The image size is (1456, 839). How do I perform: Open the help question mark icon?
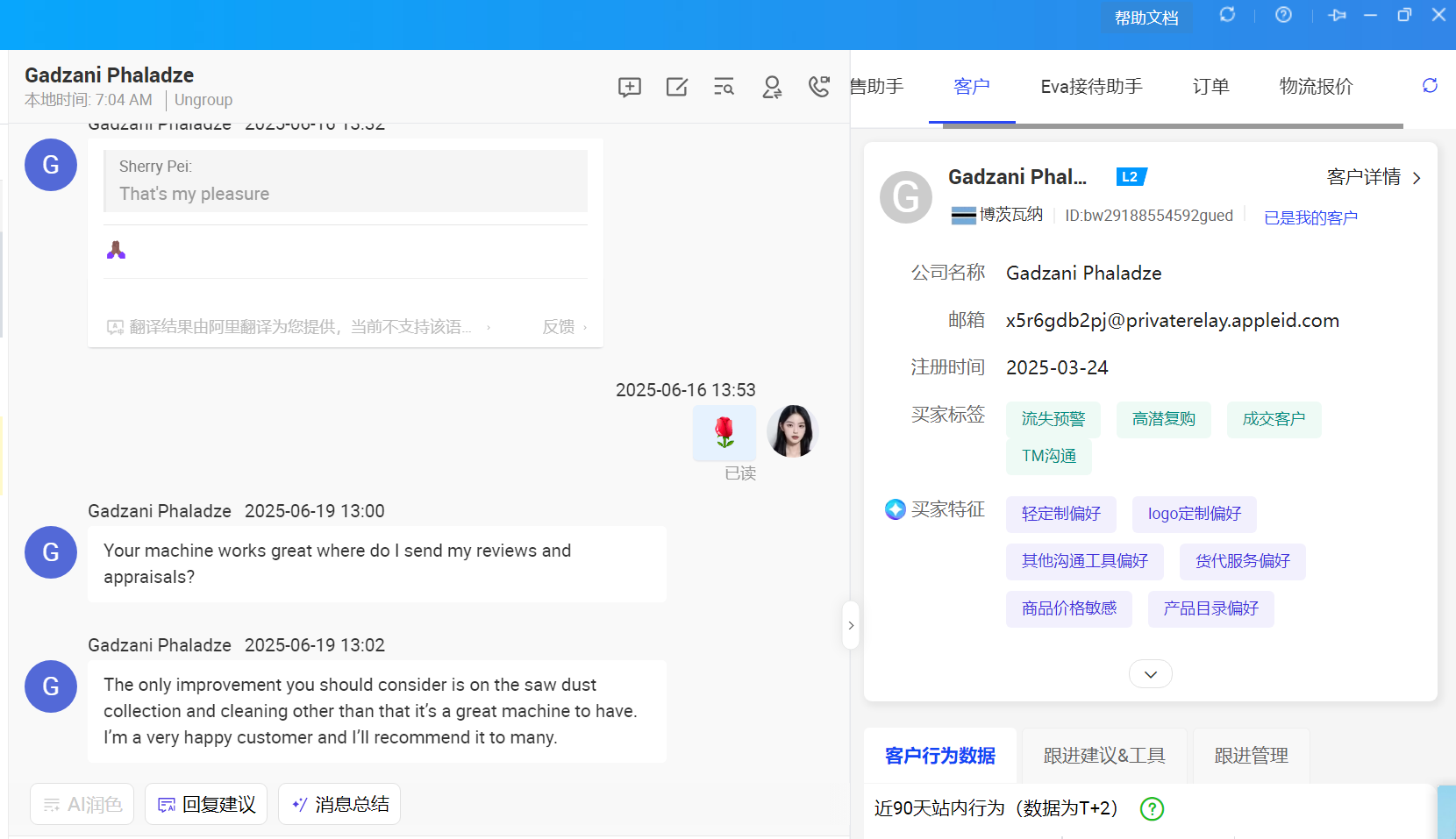pyautogui.click(x=1283, y=15)
